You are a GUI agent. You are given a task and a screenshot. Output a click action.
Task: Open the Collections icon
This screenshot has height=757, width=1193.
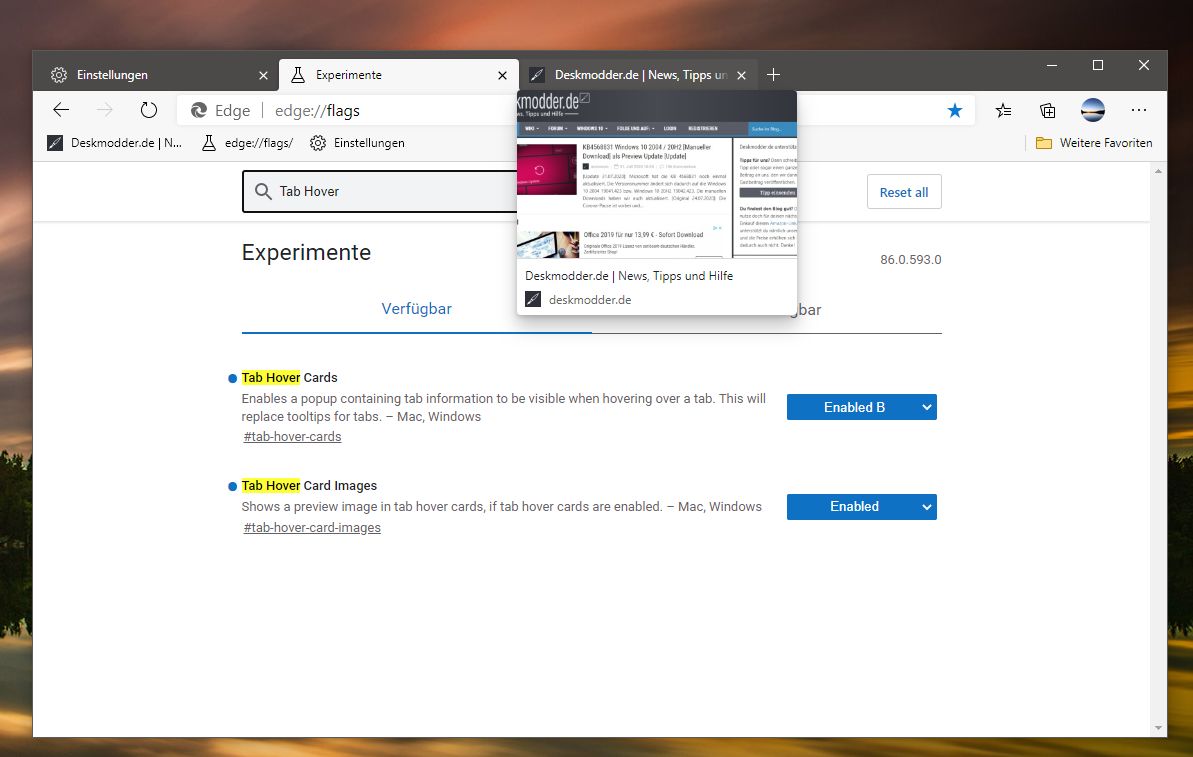[1048, 111]
